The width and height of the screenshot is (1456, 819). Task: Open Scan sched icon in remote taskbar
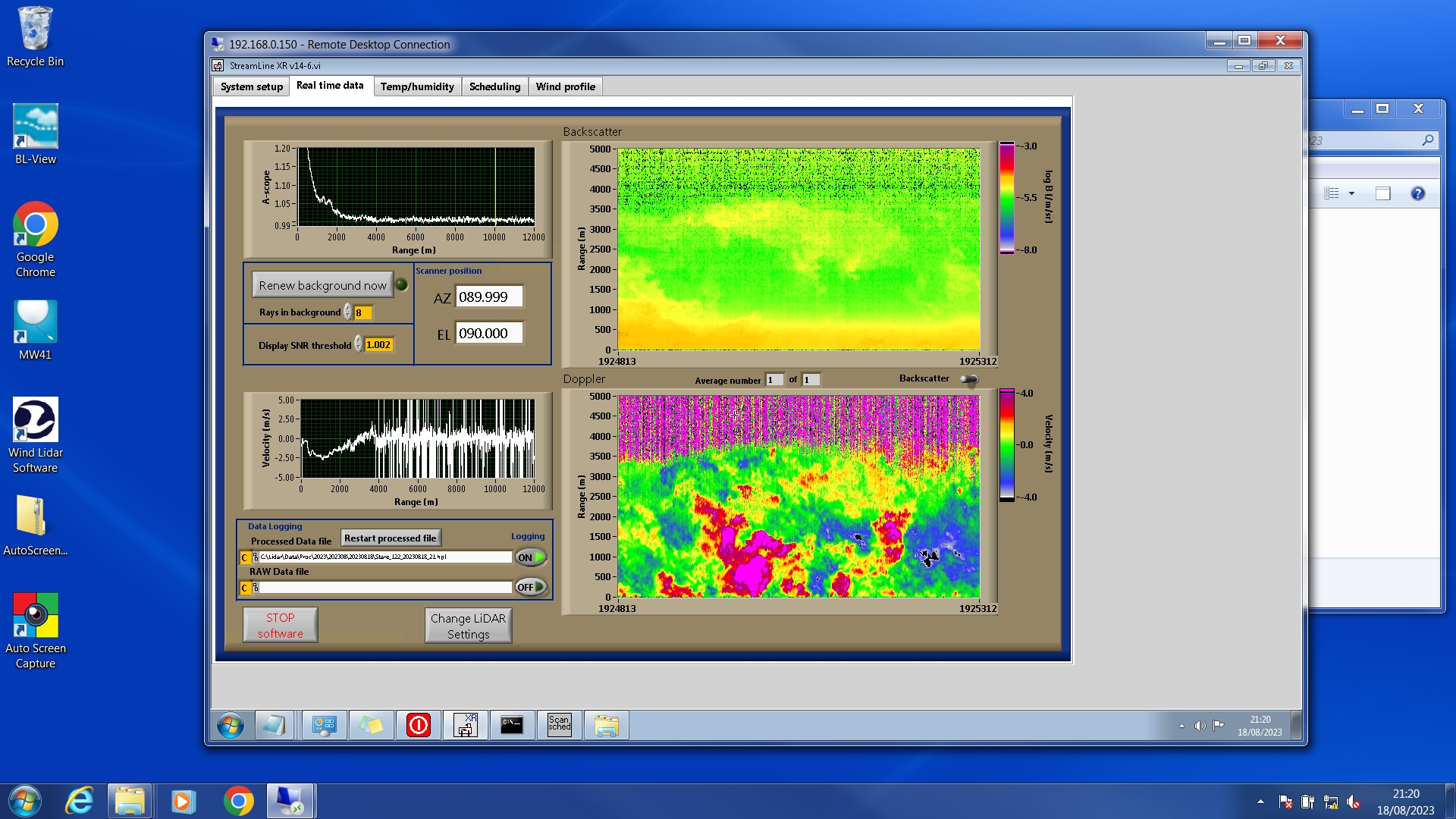(559, 725)
